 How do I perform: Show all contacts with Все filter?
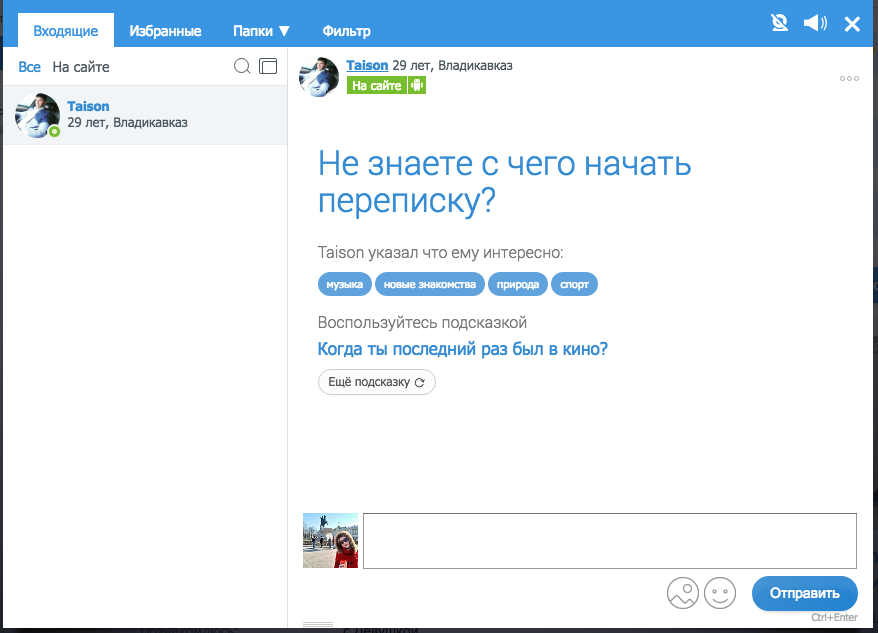[29, 67]
